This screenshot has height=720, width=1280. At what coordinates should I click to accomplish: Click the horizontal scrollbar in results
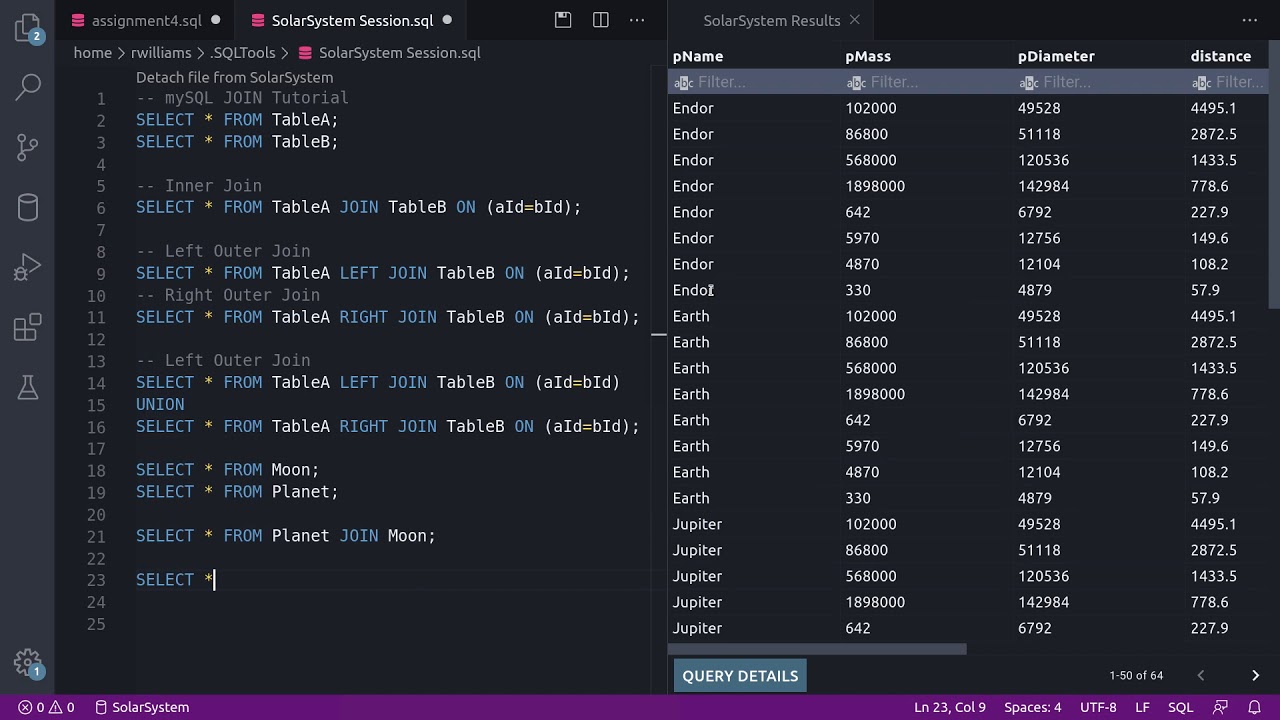tap(818, 649)
